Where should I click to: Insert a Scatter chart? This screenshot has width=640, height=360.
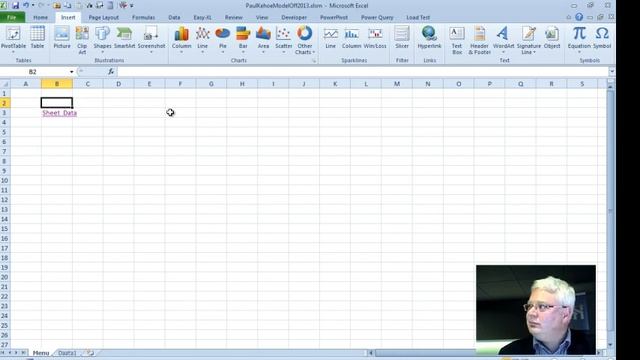click(x=284, y=39)
